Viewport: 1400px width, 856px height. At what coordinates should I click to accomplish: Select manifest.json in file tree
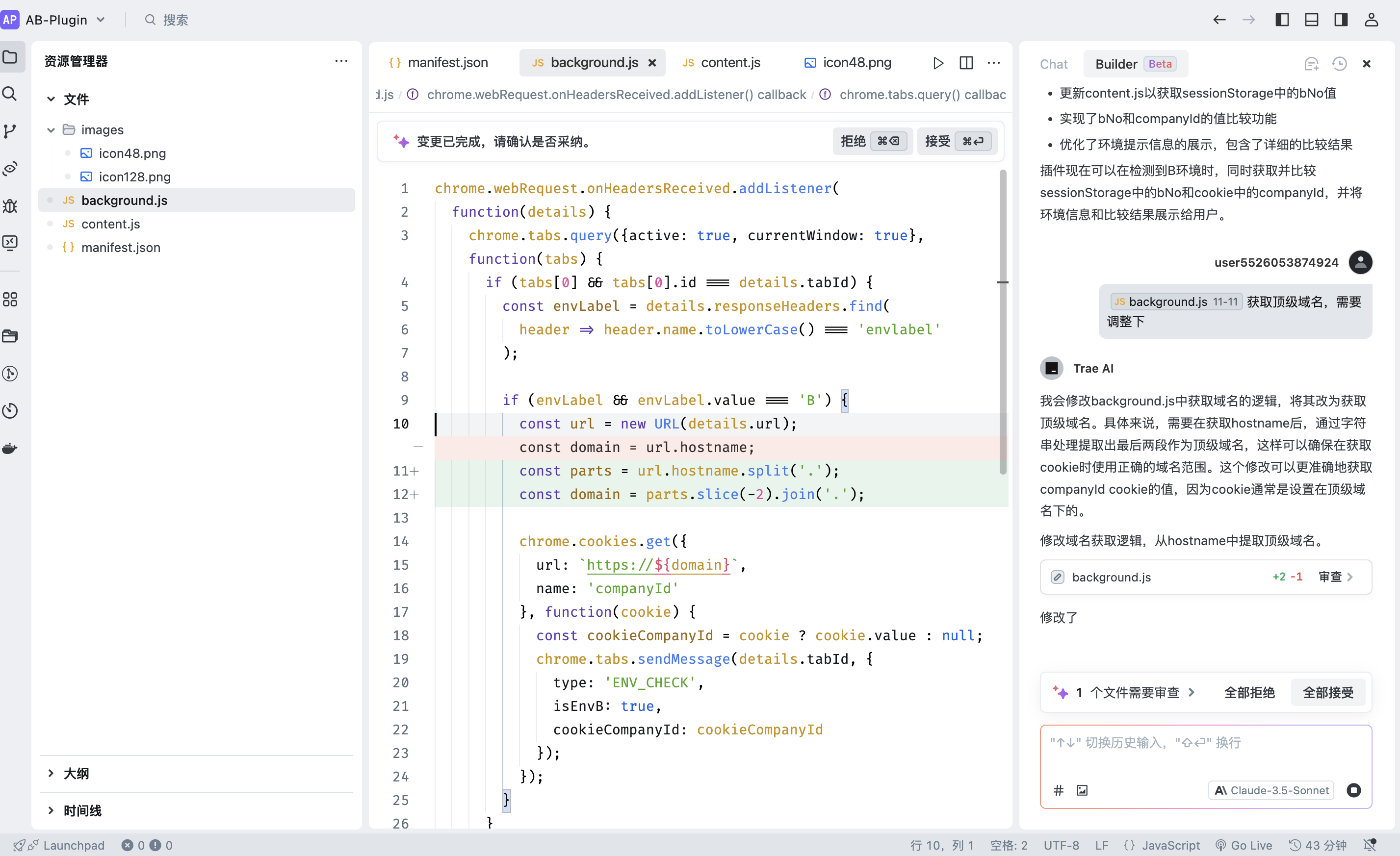pos(197,248)
